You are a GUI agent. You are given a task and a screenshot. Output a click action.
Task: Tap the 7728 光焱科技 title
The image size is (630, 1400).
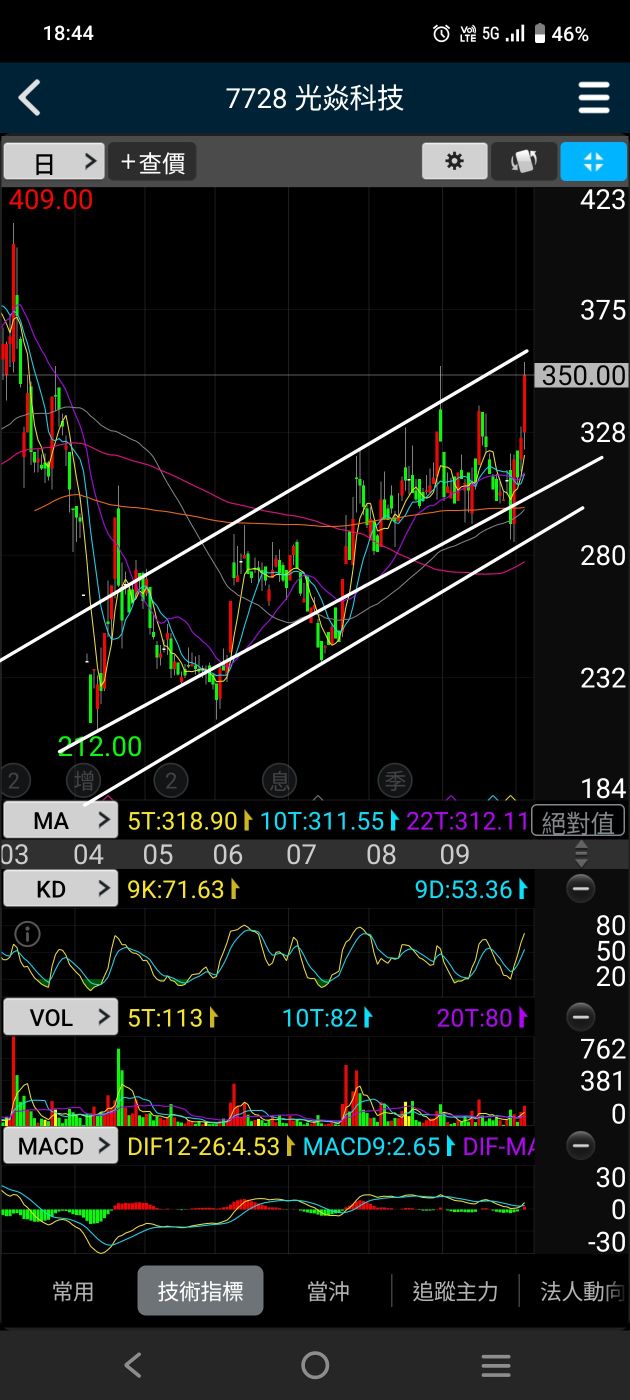pos(314,98)
